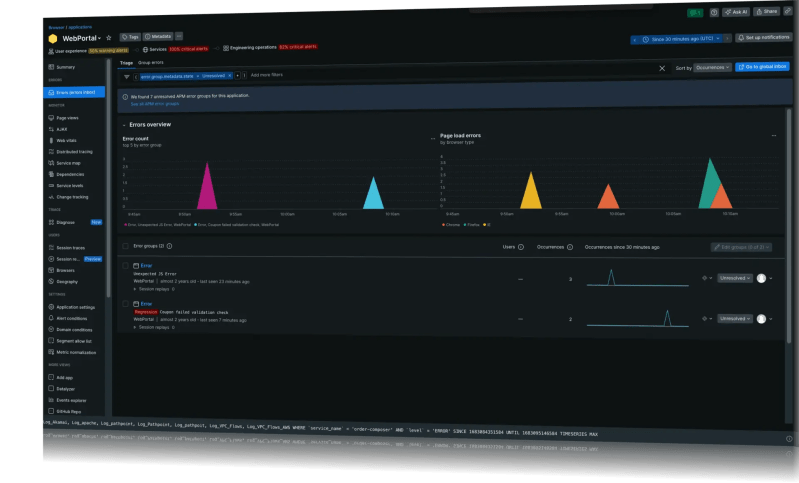Image resolution: width=799 pixels, height=483 pixels.
Task: Favorite WebPortal with the star icon
Action: (x=109, y=38)
